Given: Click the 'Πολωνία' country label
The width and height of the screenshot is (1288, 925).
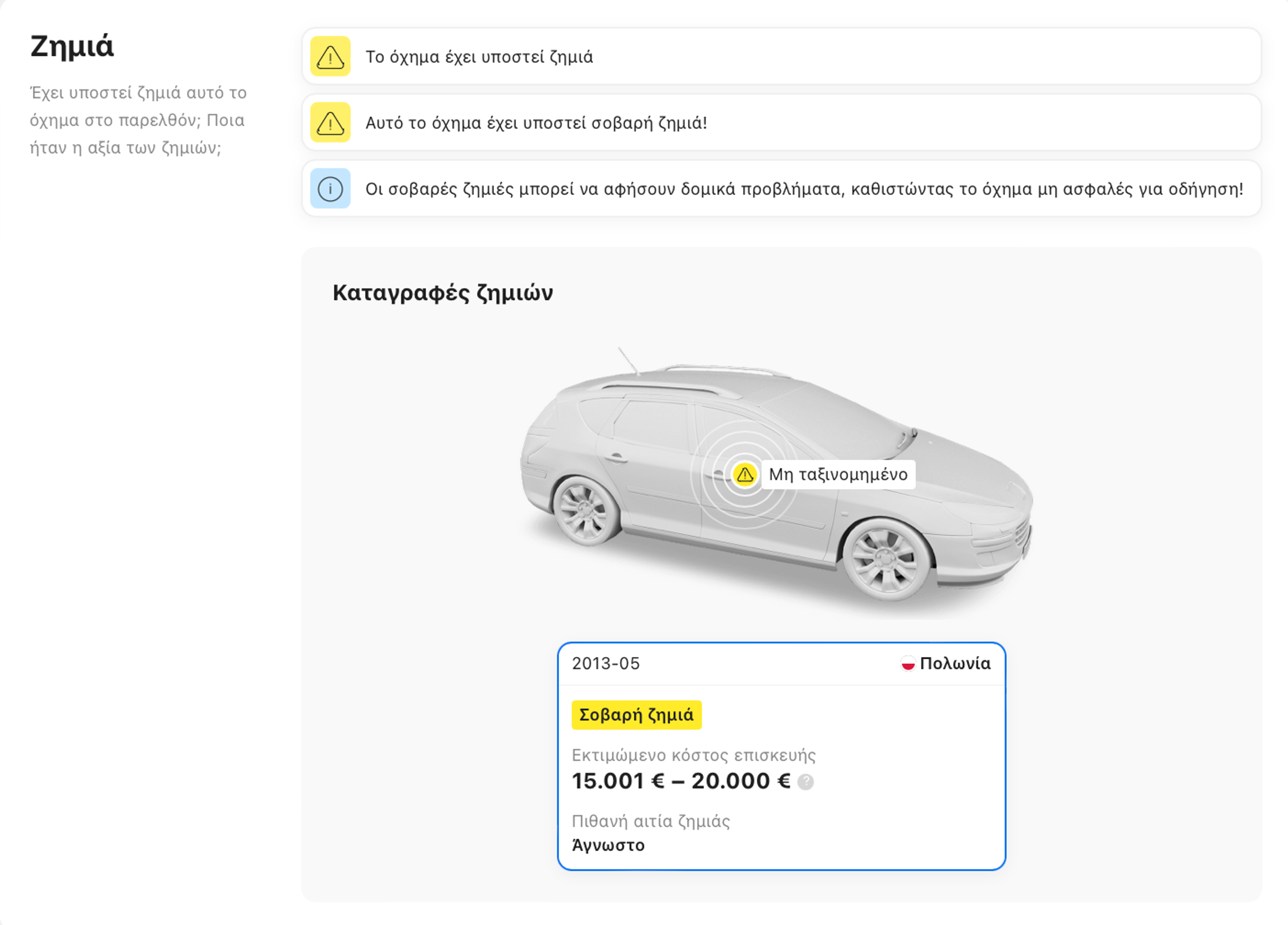Looking at the screenshot, I should coord(955,664).
